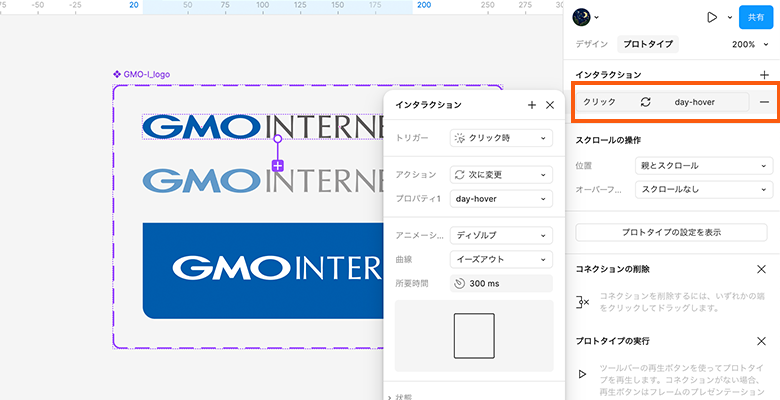Open the 親とスクロール position dropdown
This screenshot has width=780, height=400.
tap(704, 166)
